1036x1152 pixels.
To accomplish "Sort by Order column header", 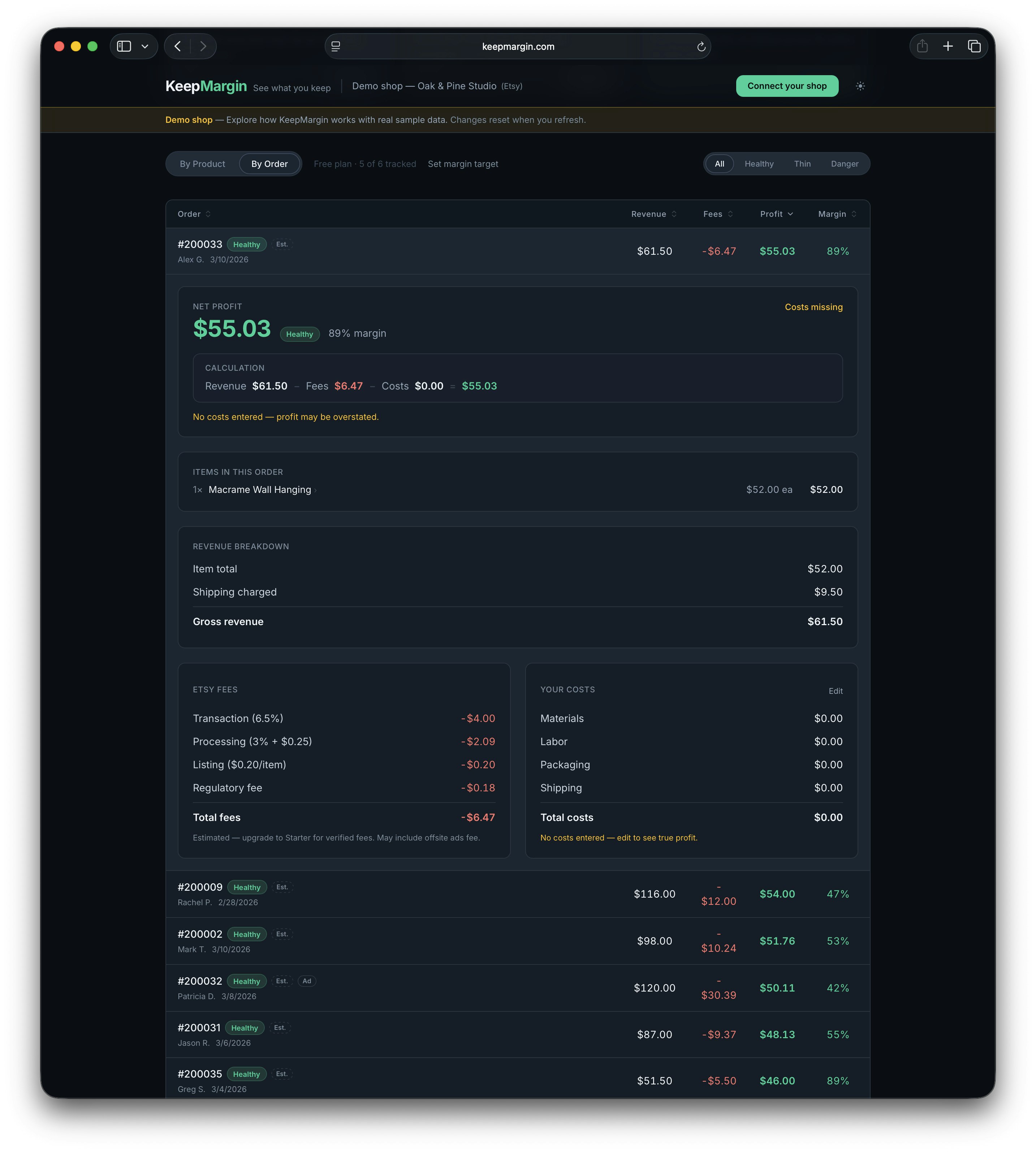I will [194, 214].
